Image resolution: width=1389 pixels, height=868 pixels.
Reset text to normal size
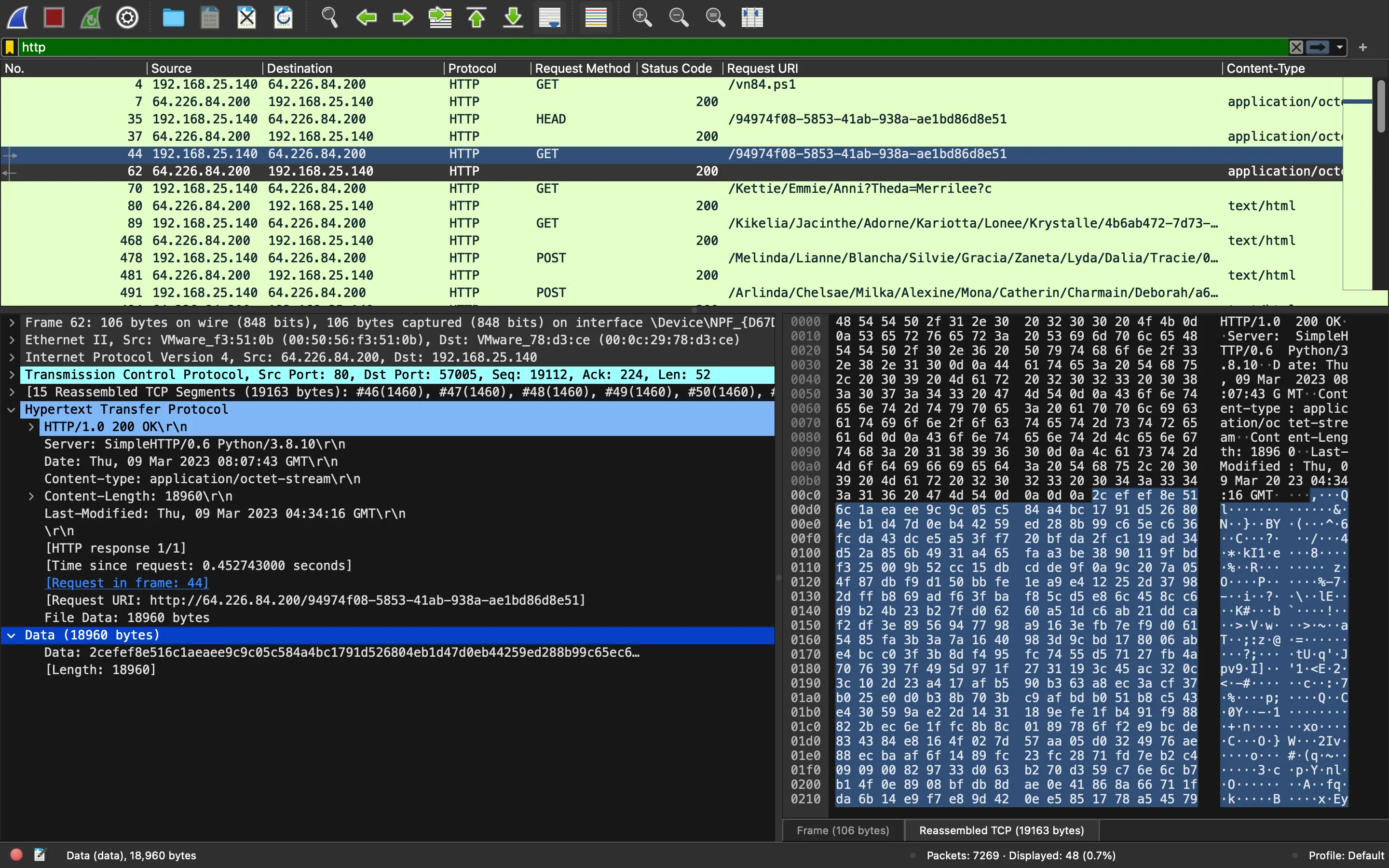[x=715, y=17]
